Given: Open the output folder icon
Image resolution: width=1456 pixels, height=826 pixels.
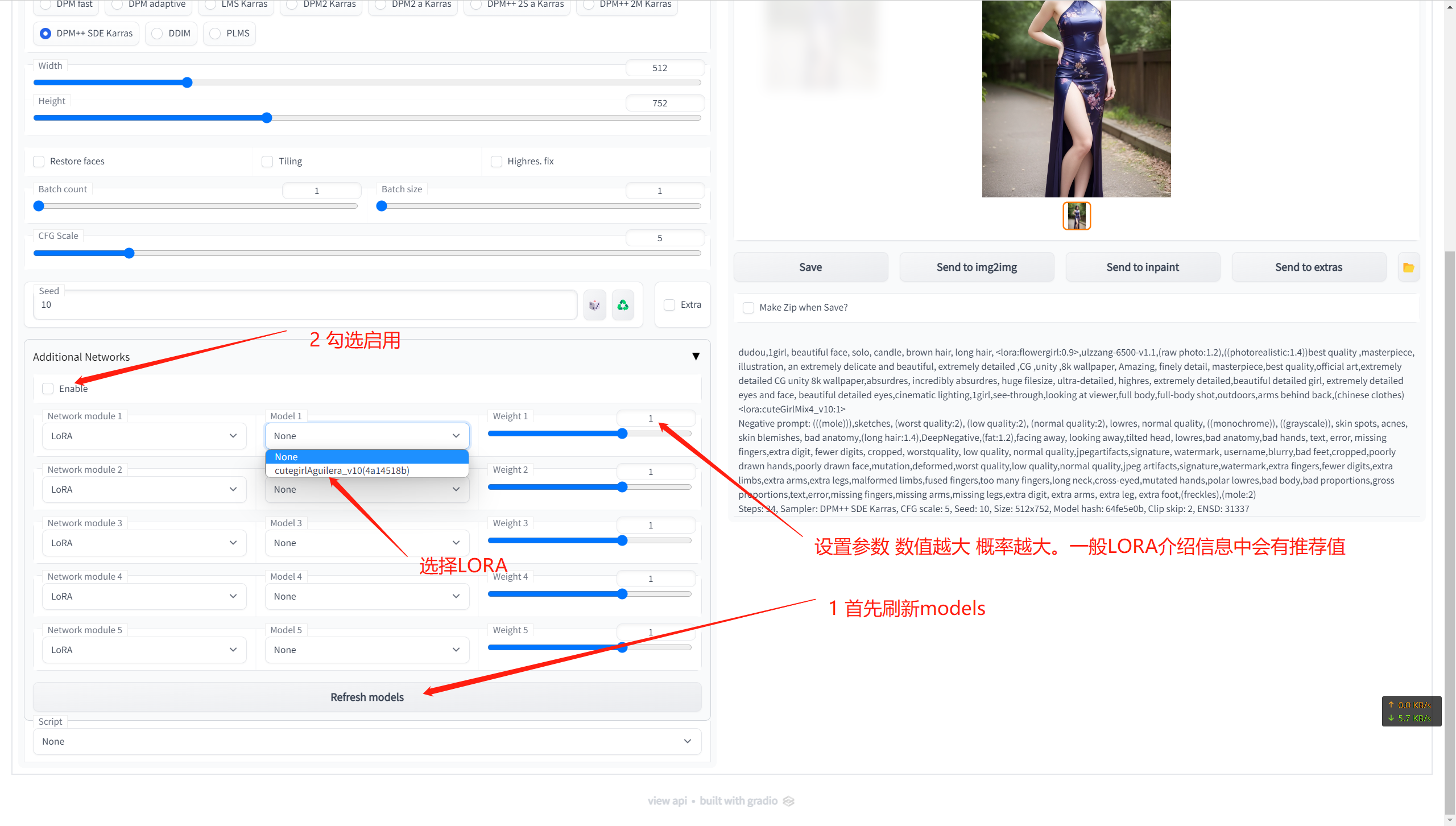Looking at the screenshot, I should tap(1408, 267).
